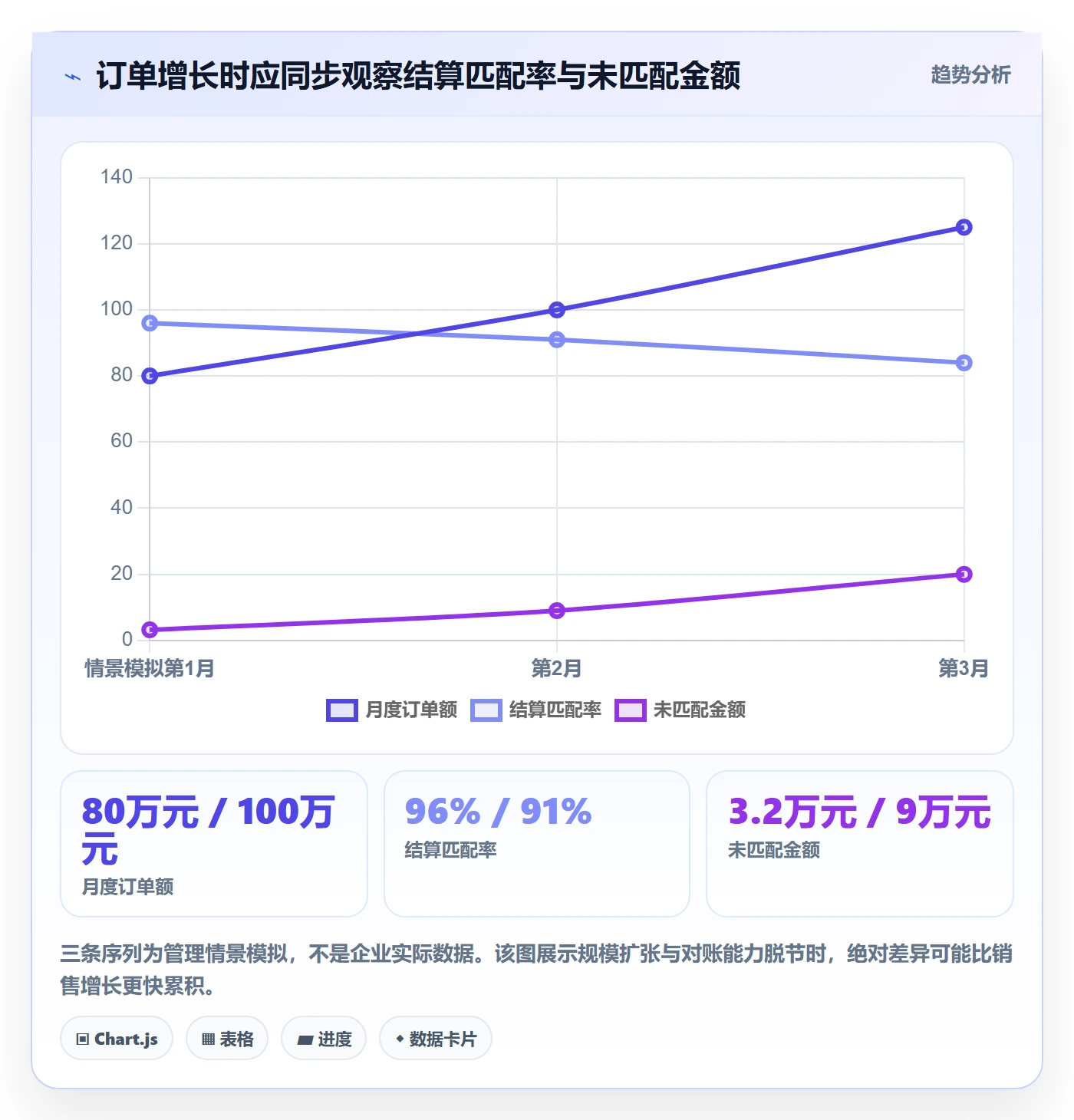Click the 80万元 / 100万元 value
Screen dimensions: 1074x1120
[x=208, y=831]
